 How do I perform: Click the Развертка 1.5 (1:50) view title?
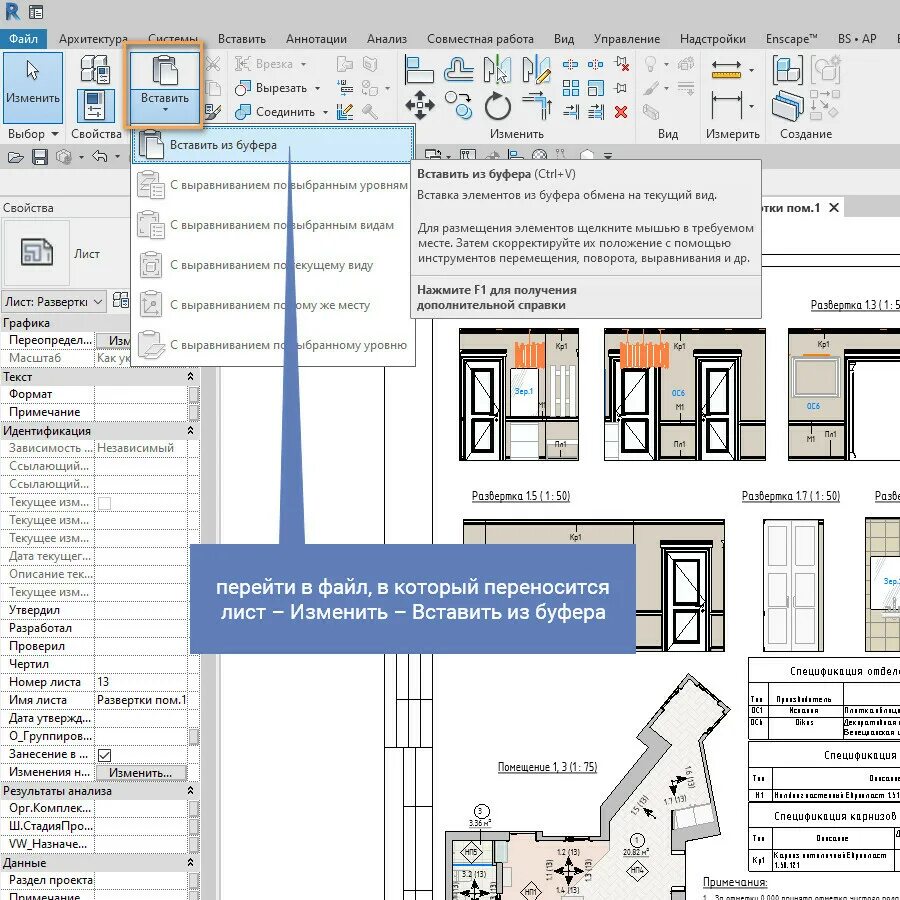coord(521,496)
